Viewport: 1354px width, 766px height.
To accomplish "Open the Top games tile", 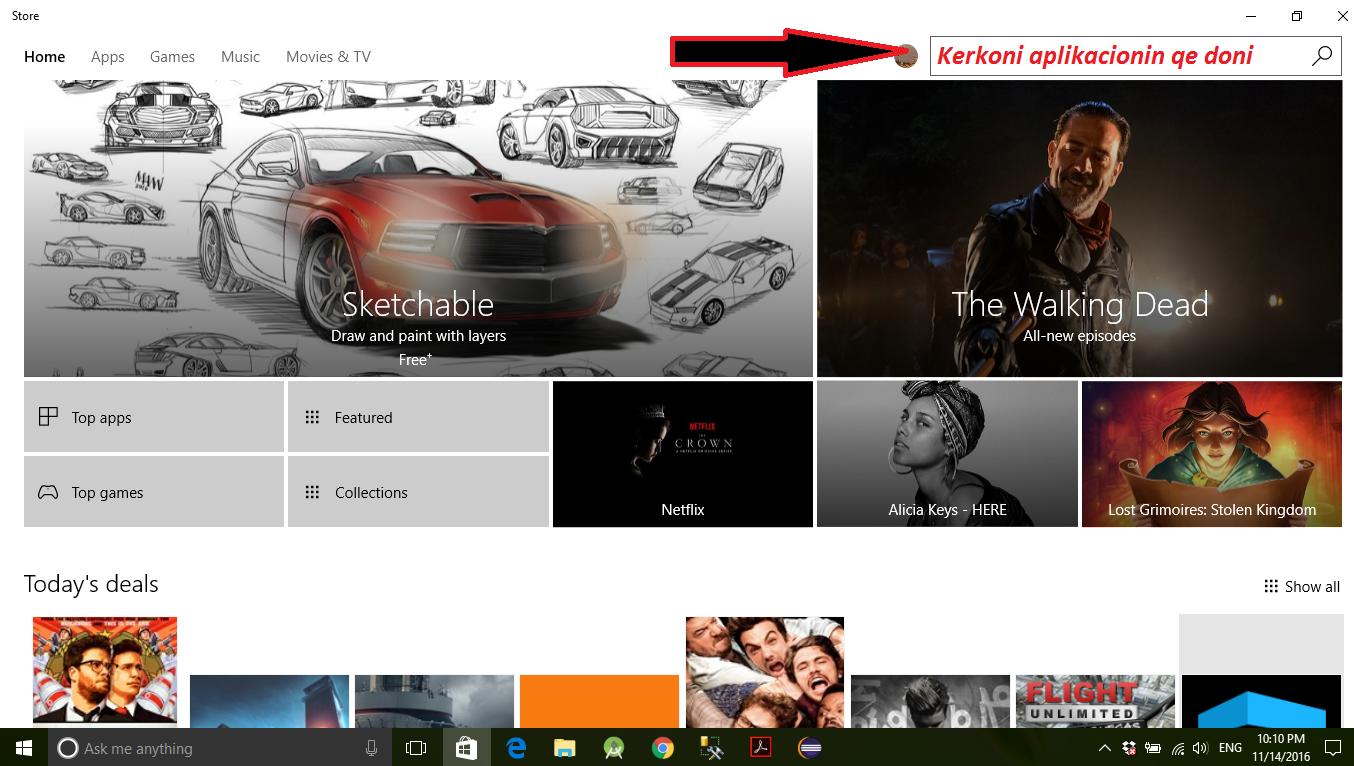I will pyautogui.click(x=154, y=491).
